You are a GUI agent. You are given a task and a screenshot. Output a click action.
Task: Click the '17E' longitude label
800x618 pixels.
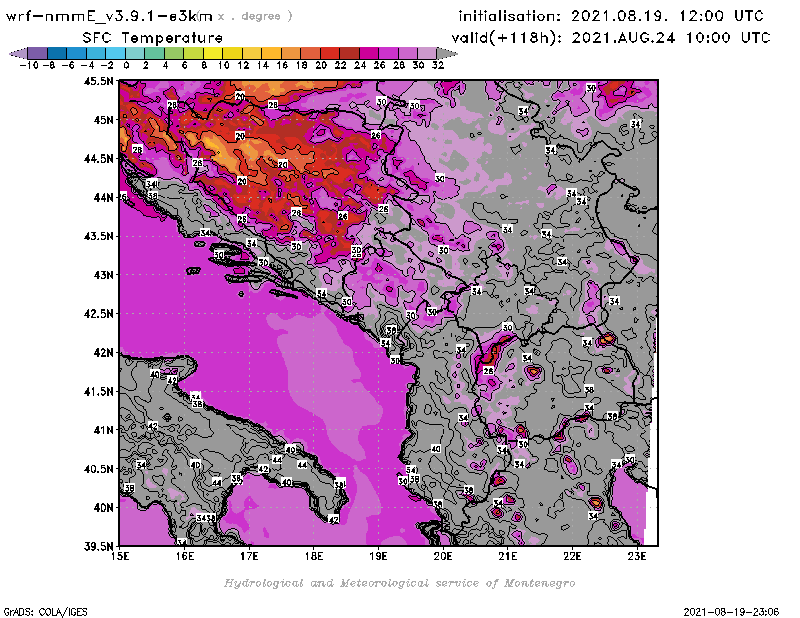coord(249,556)
